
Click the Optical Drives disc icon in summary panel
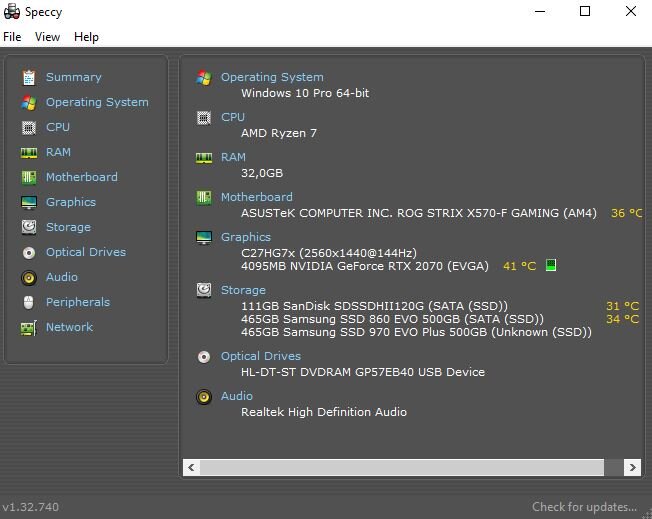tap(204, 356)
